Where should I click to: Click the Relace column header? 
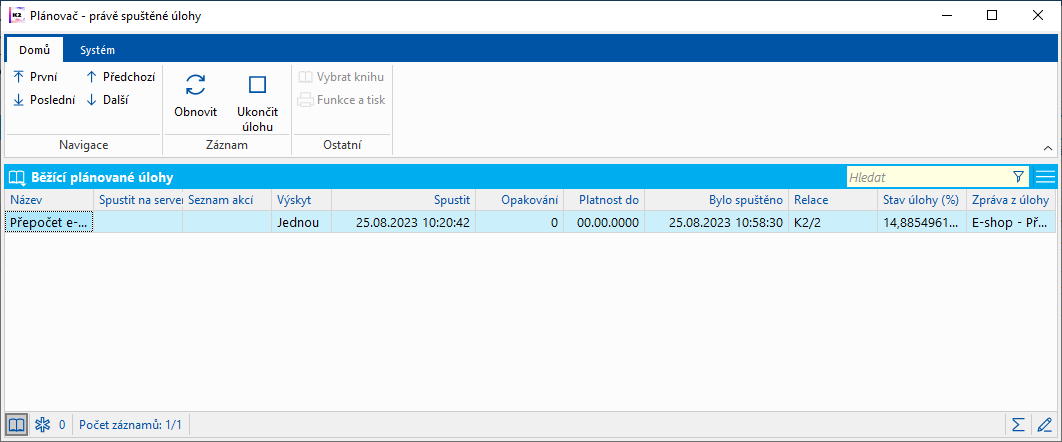pos(833,200)
